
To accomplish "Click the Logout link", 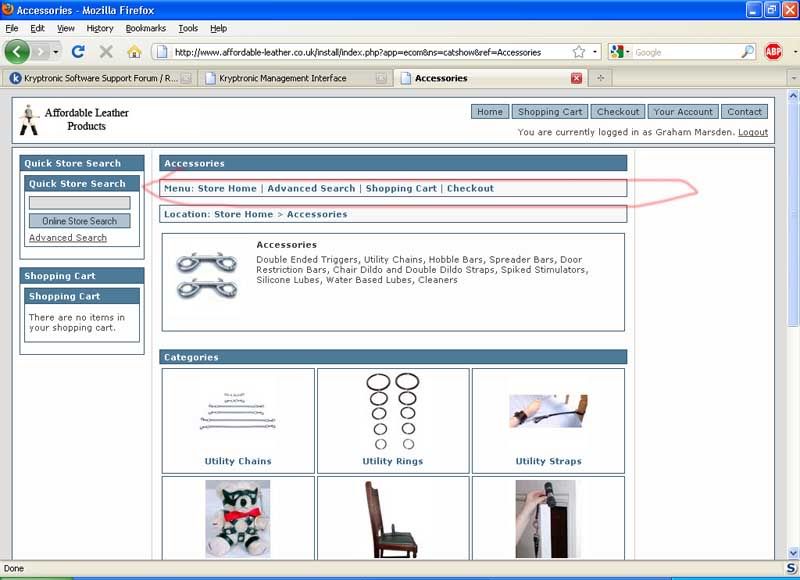I will tap(753, 132).
